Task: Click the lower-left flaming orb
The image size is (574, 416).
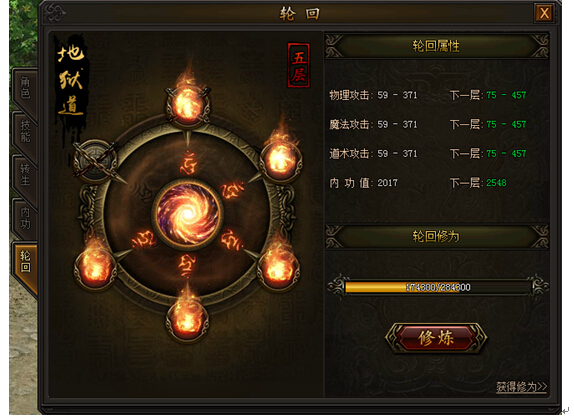Action: pyautogui.click(x=96, y=270)
